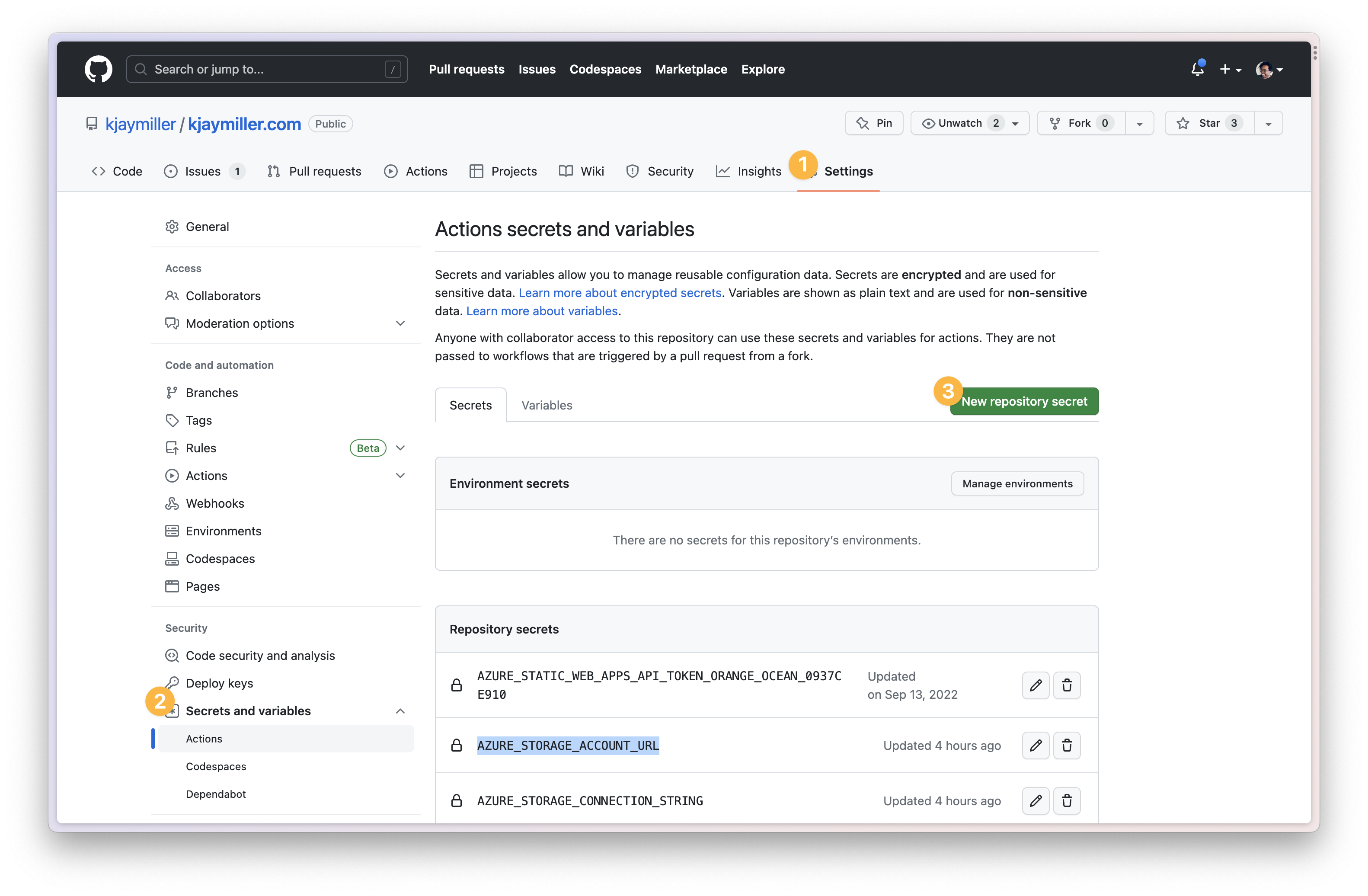This screenshot has width=1368, height=896.
Task: Open the user avatar menu
Action: [1269, 70]
